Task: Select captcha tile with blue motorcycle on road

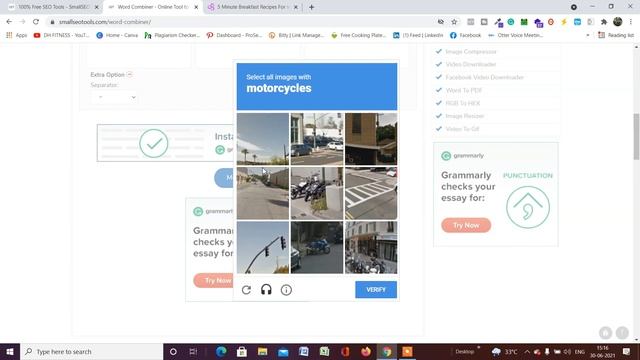Action: click(x=317, y=247)
